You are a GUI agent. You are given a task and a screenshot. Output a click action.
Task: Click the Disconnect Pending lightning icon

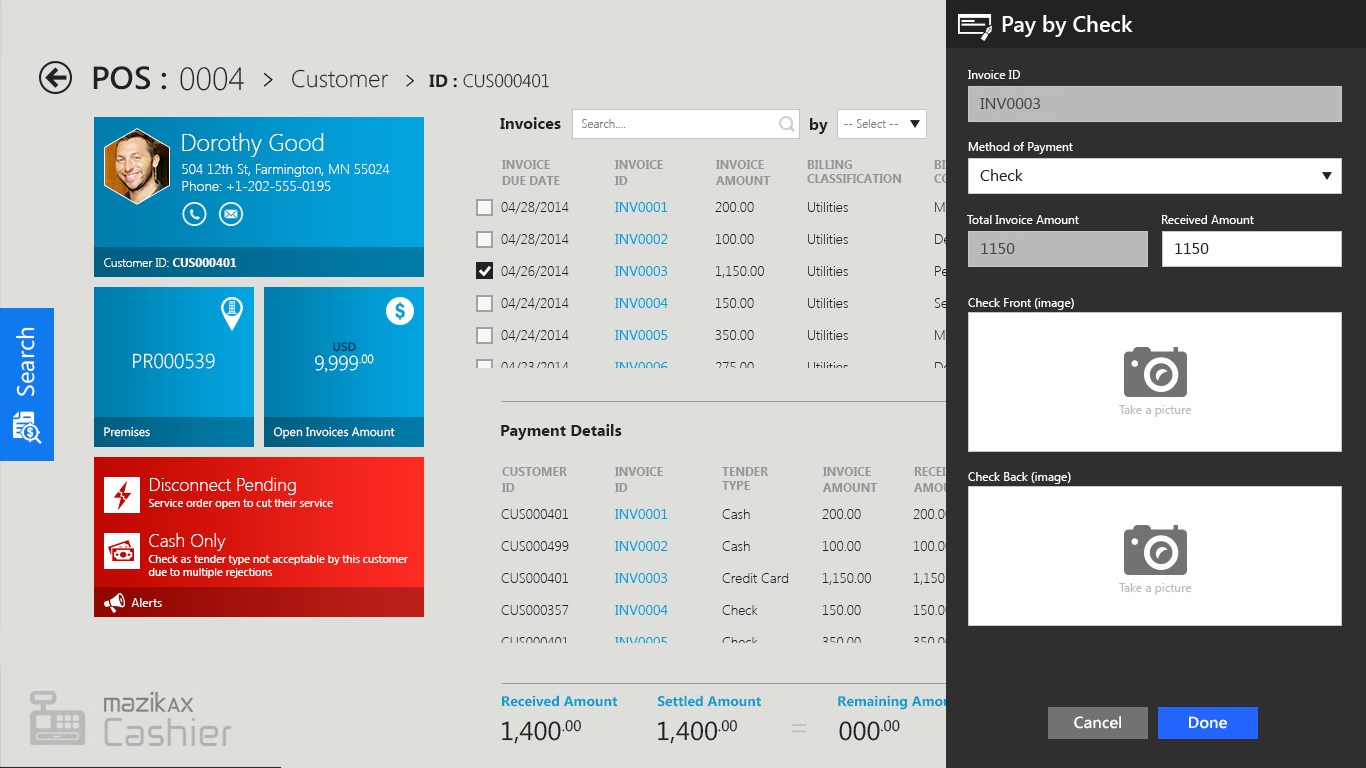[x=122, y=494]
